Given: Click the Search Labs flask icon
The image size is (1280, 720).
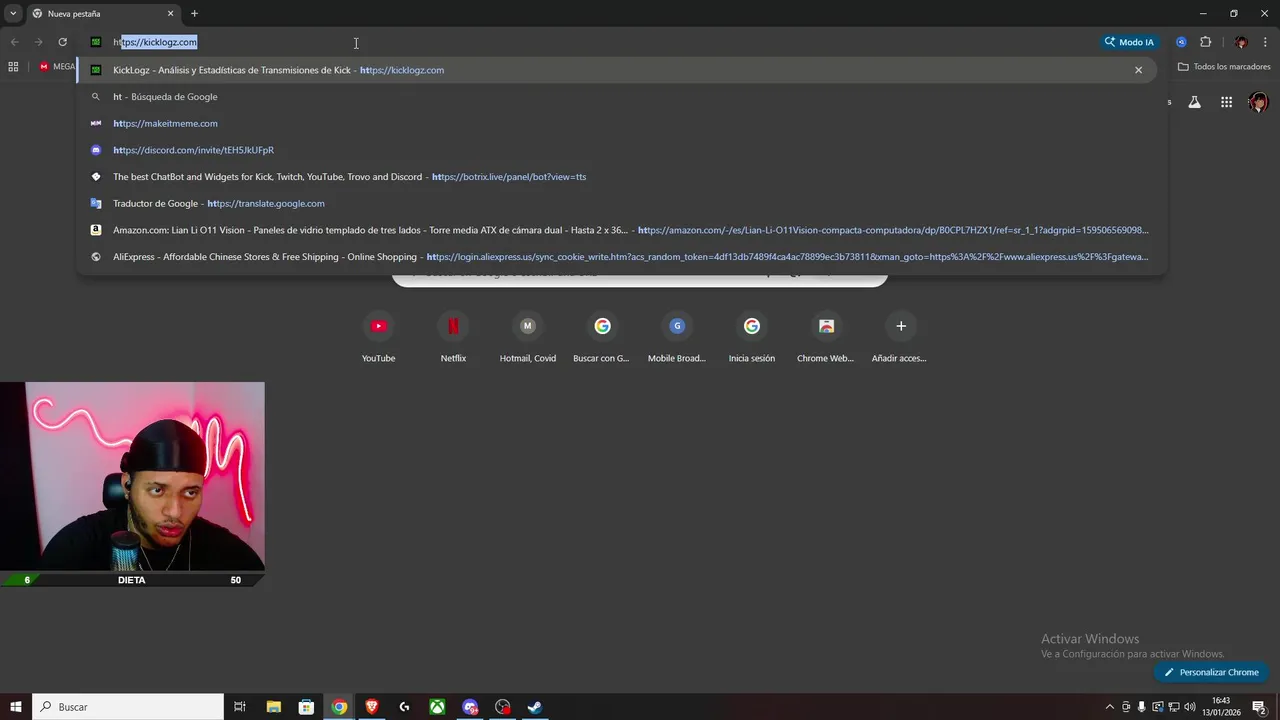Looking at the screenshot, I should pyautogui.click(x=1194, y=102).
